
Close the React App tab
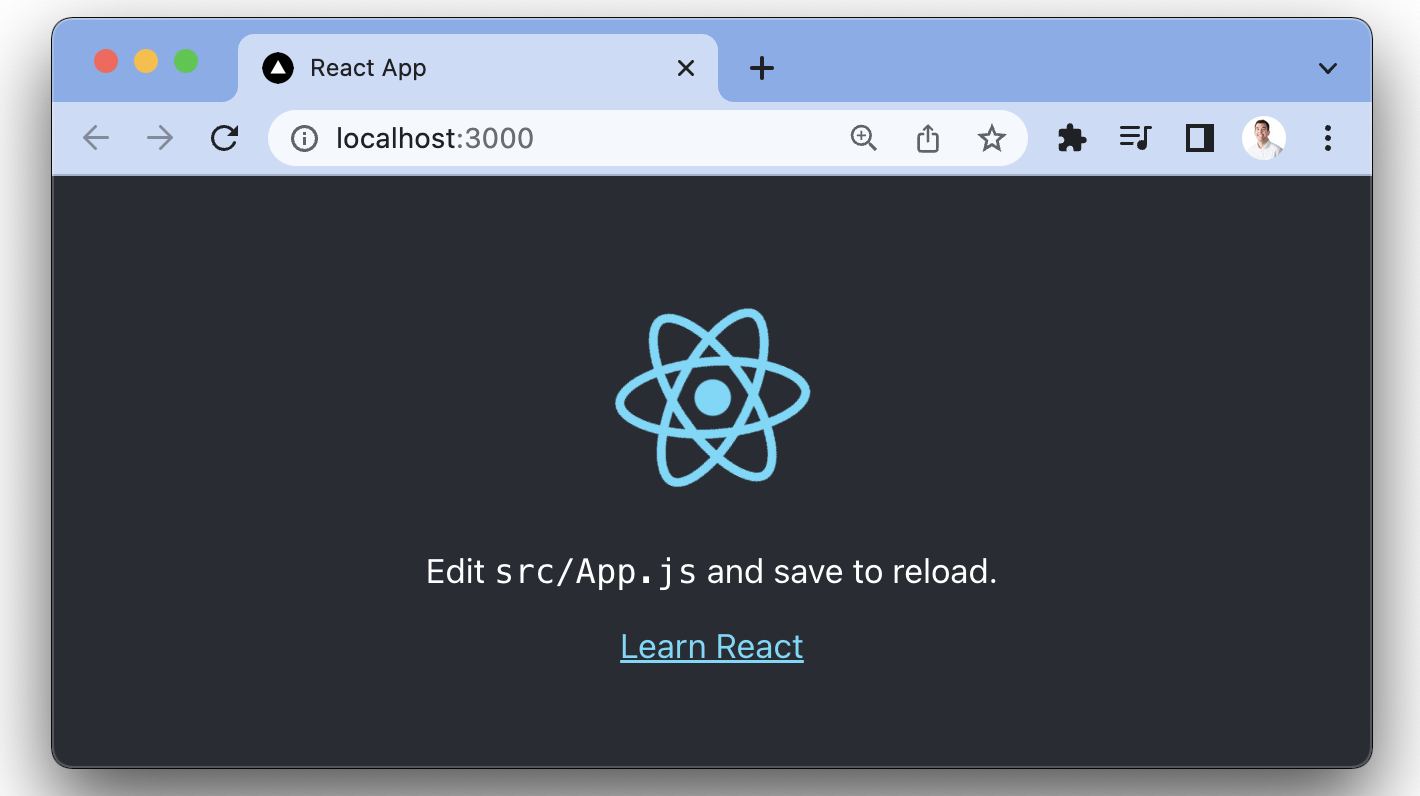[686, 68]
